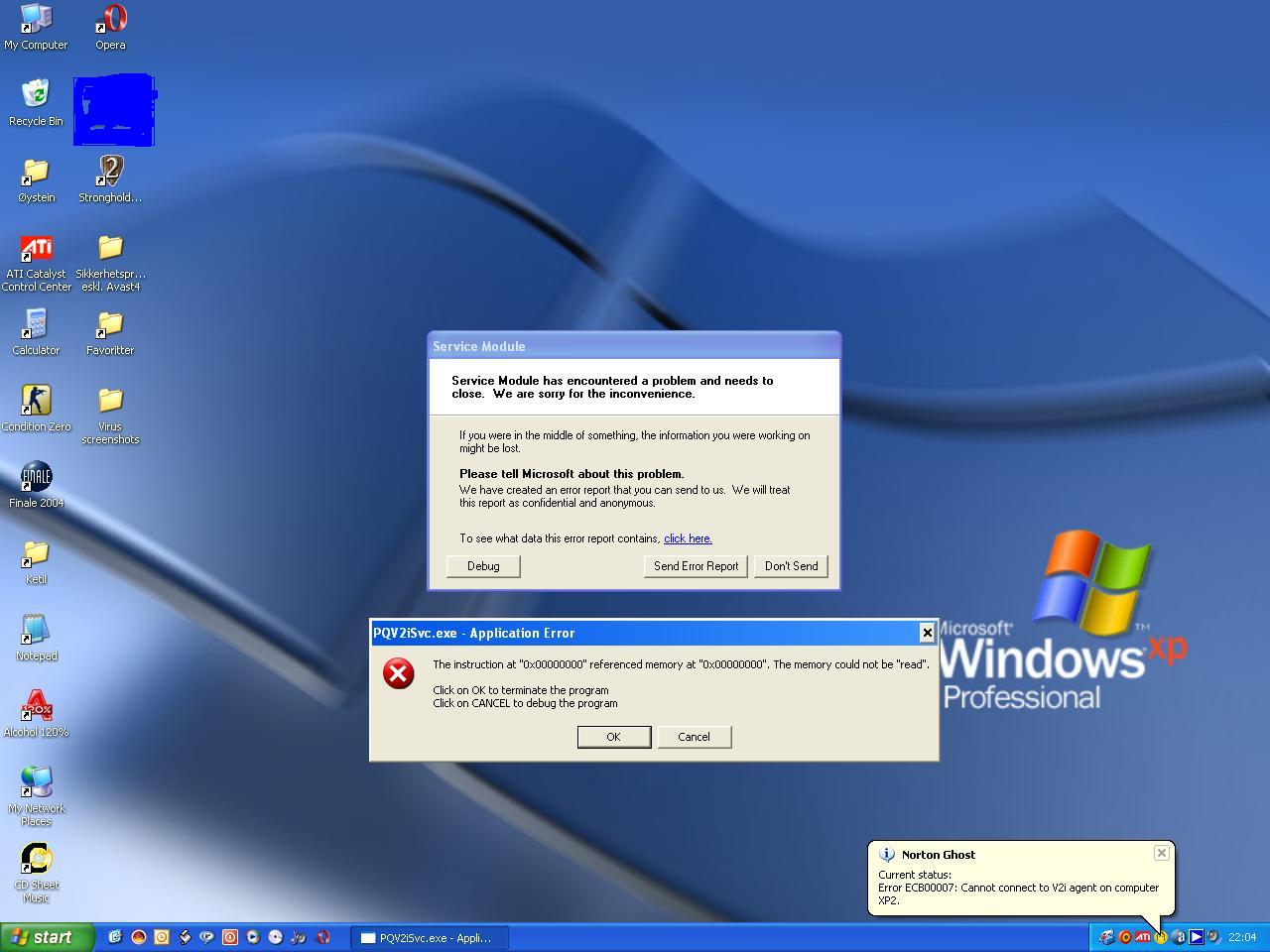Launch Finale 2004 from desktop
The image size is (1270, 952).
click(x=36, y=485)
